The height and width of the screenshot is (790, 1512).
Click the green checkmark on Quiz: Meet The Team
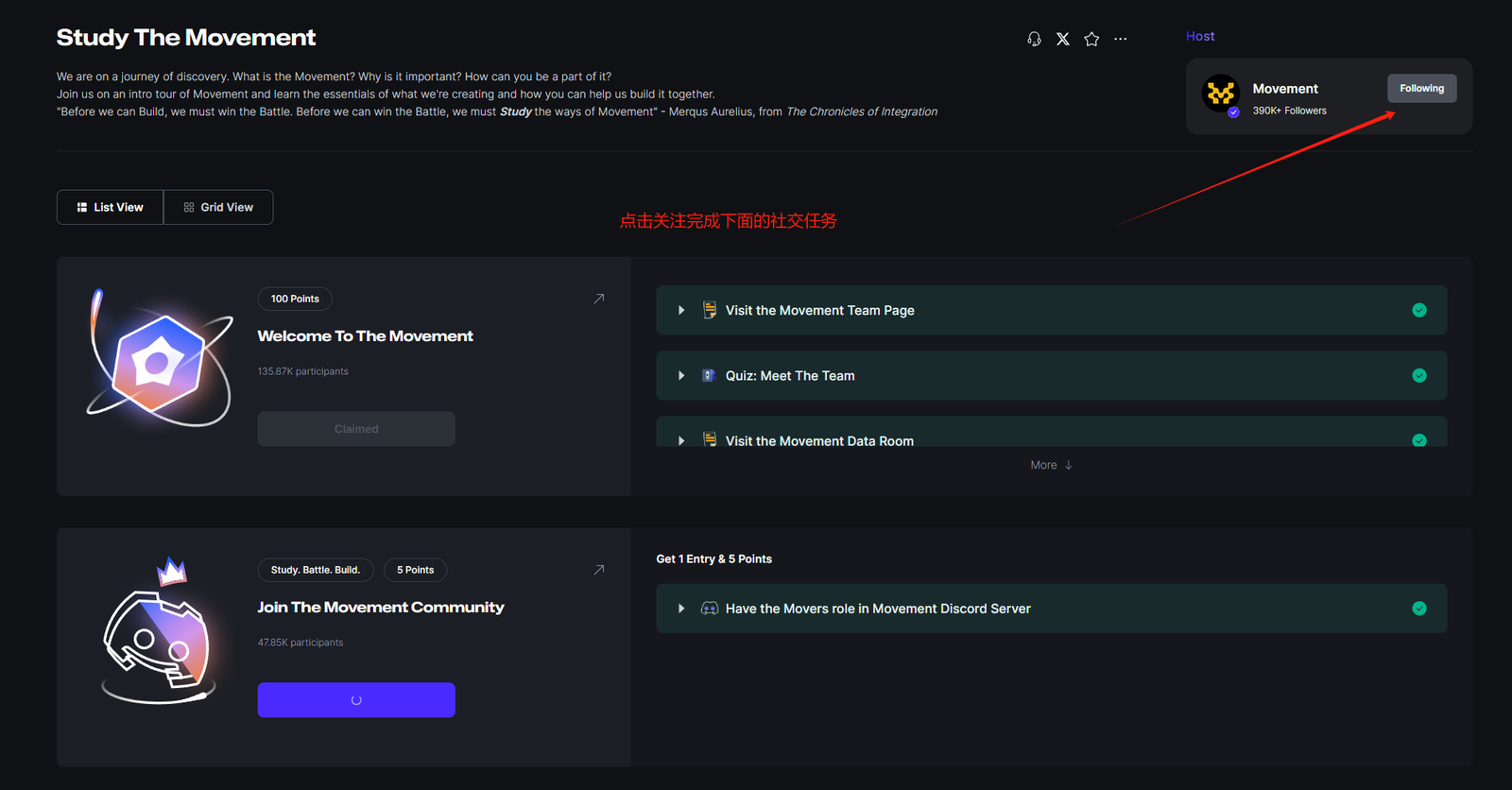pos(1419,375)
